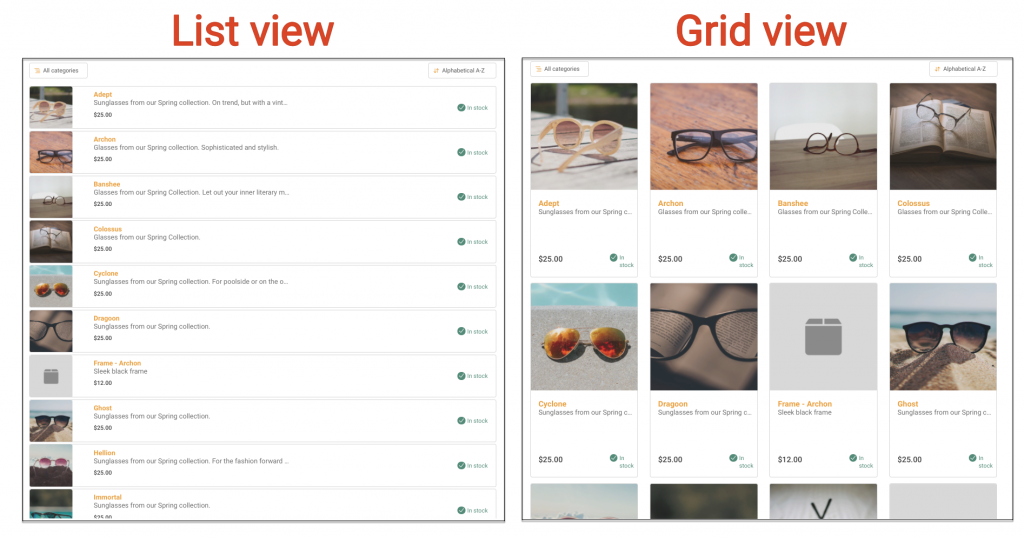Viewport: 1024px width, 539px height.
Task: Click Adept title in Grid view
Action: point(549,203)
